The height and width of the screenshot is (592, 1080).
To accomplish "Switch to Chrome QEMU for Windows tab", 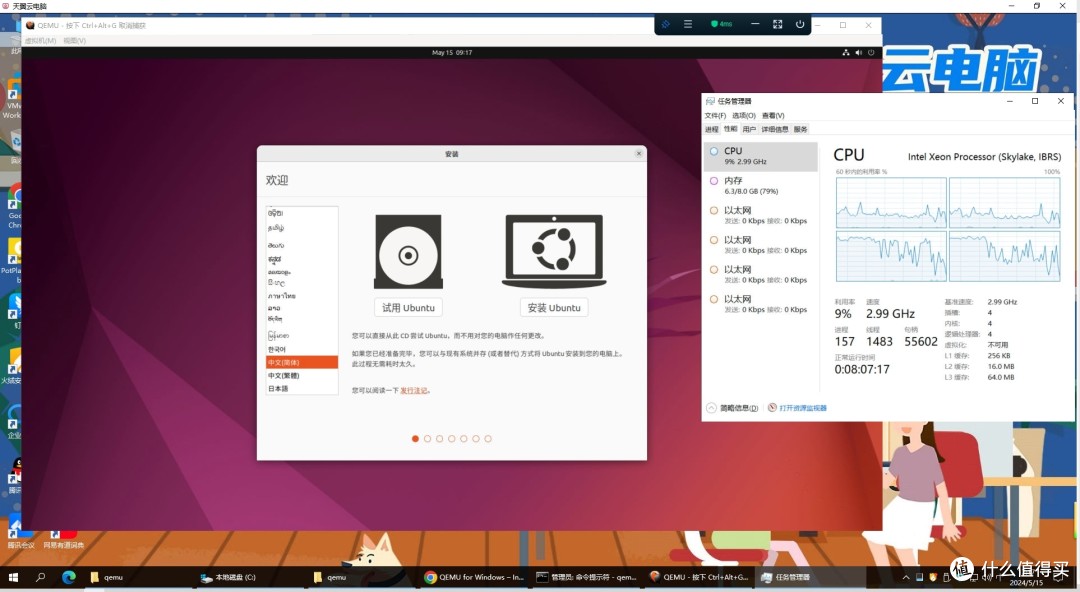I will pyautogui.click(x=474, y=578).
